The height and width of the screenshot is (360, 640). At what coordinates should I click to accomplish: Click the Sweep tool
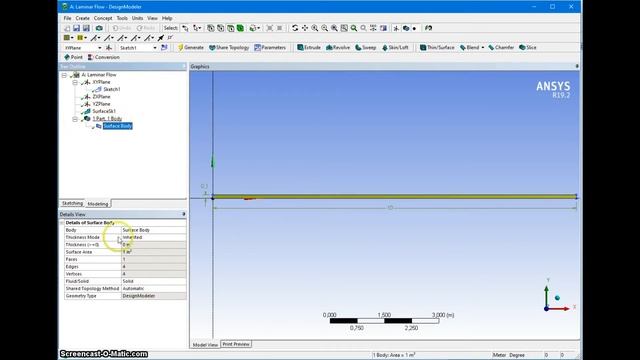365,48
